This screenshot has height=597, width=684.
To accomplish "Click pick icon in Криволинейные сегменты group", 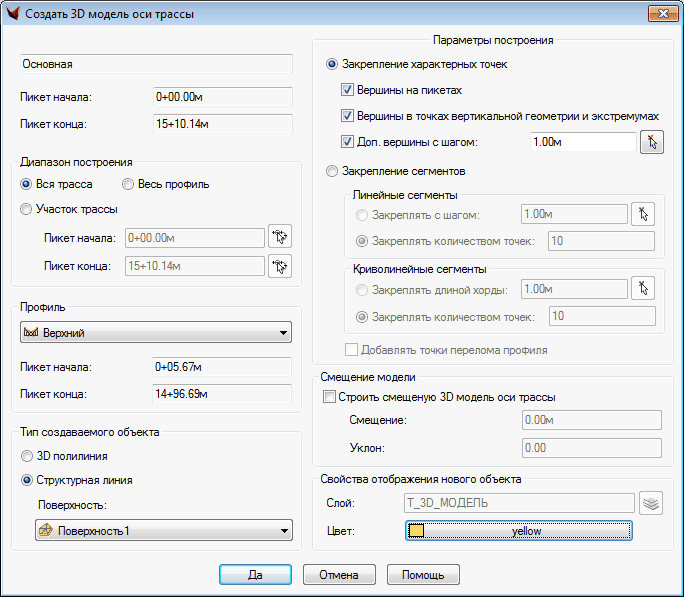I will tap(643, 288).
